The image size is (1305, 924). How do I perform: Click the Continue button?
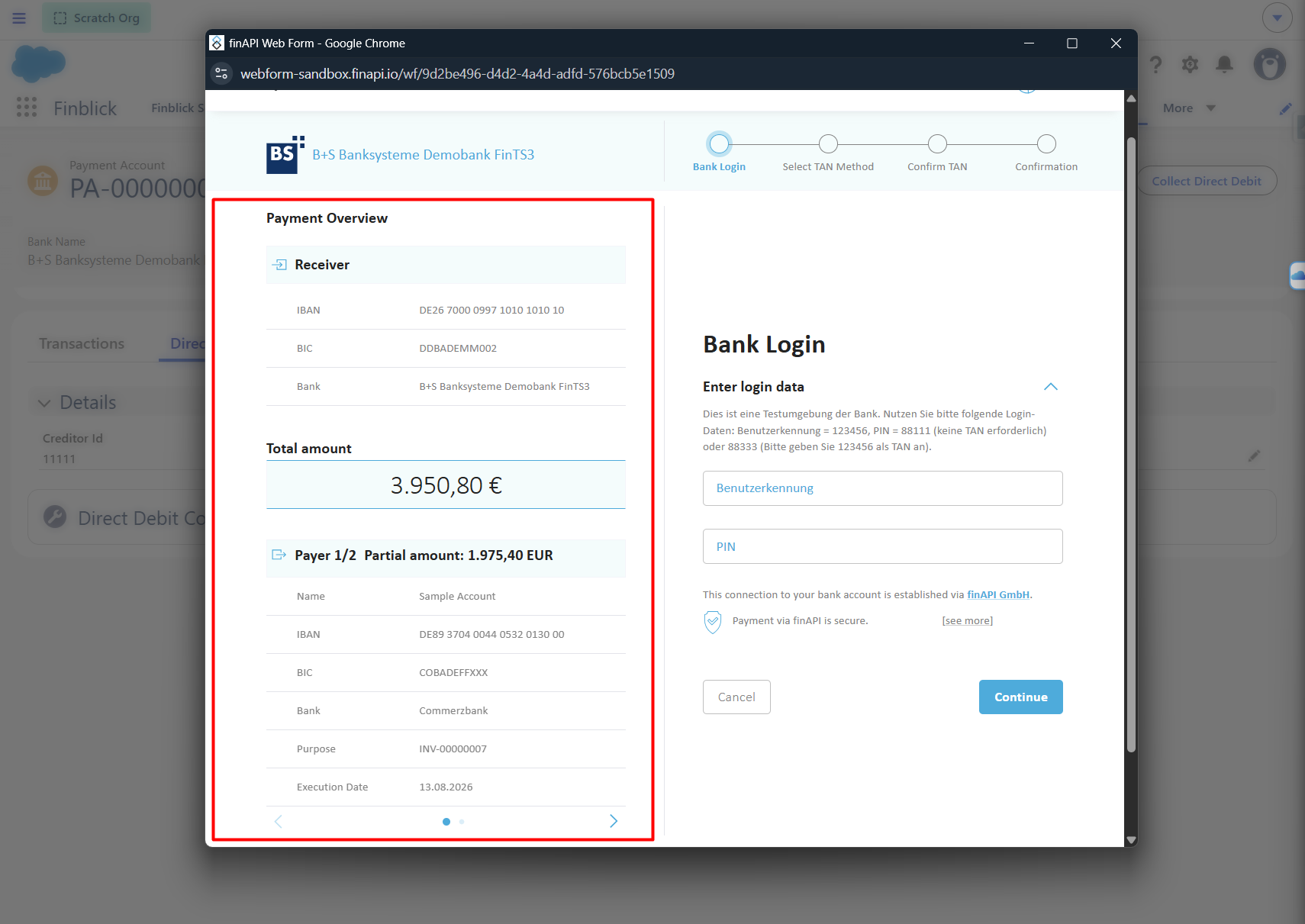point(1021,697)
